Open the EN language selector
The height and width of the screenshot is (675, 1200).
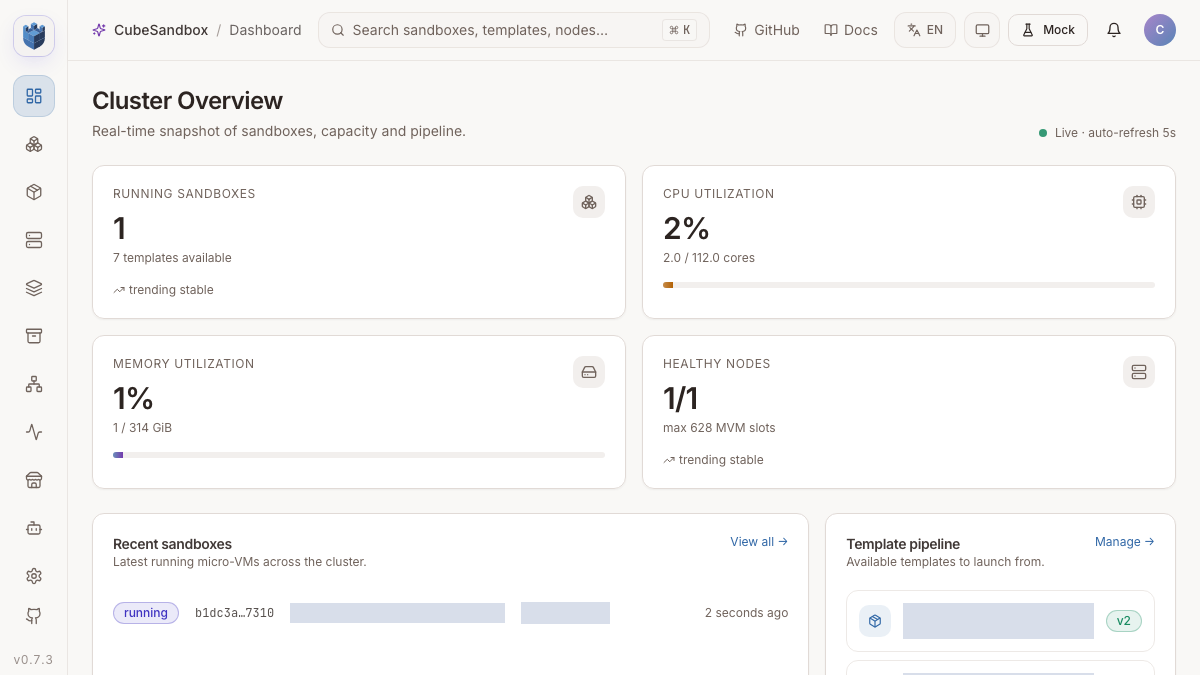(x=925, y=30)
